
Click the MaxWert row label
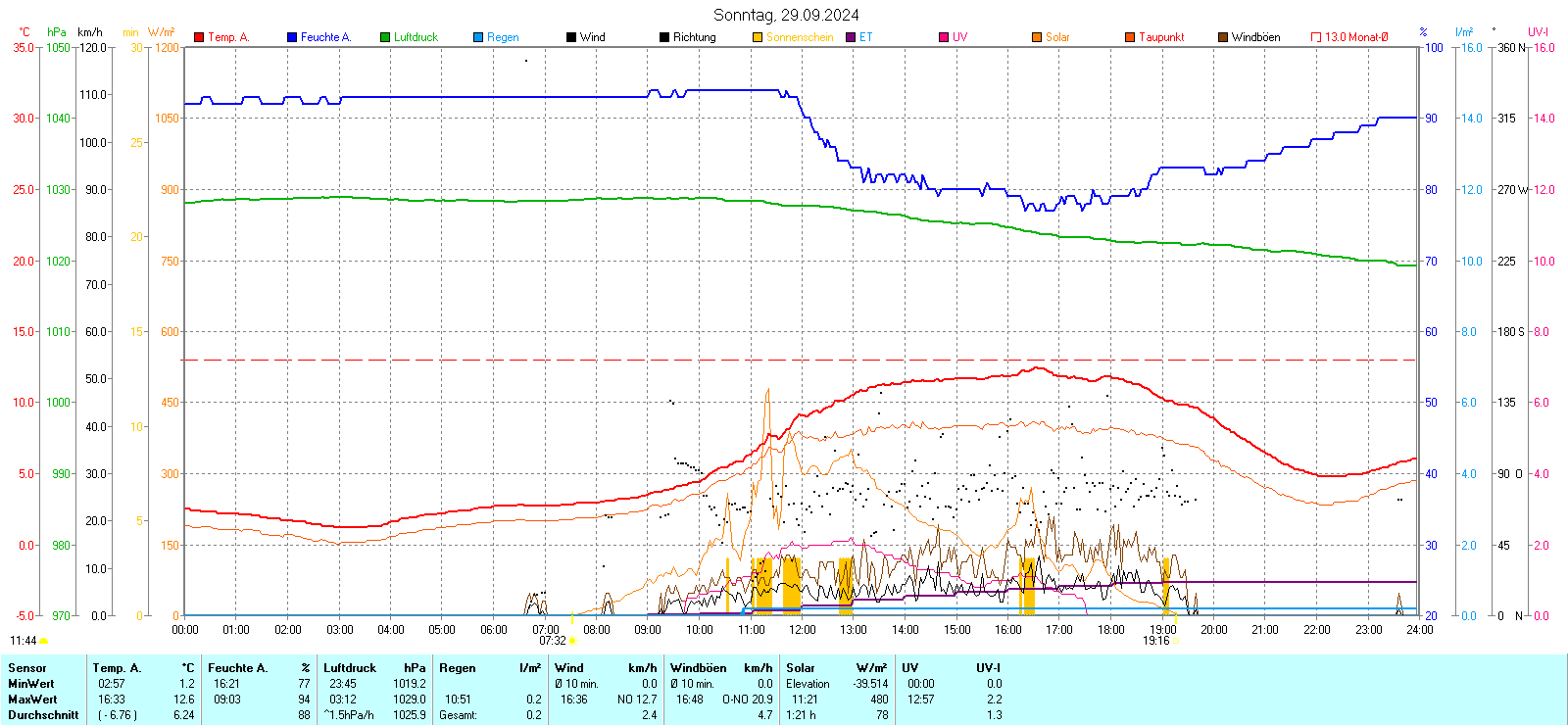pos(32,700)
